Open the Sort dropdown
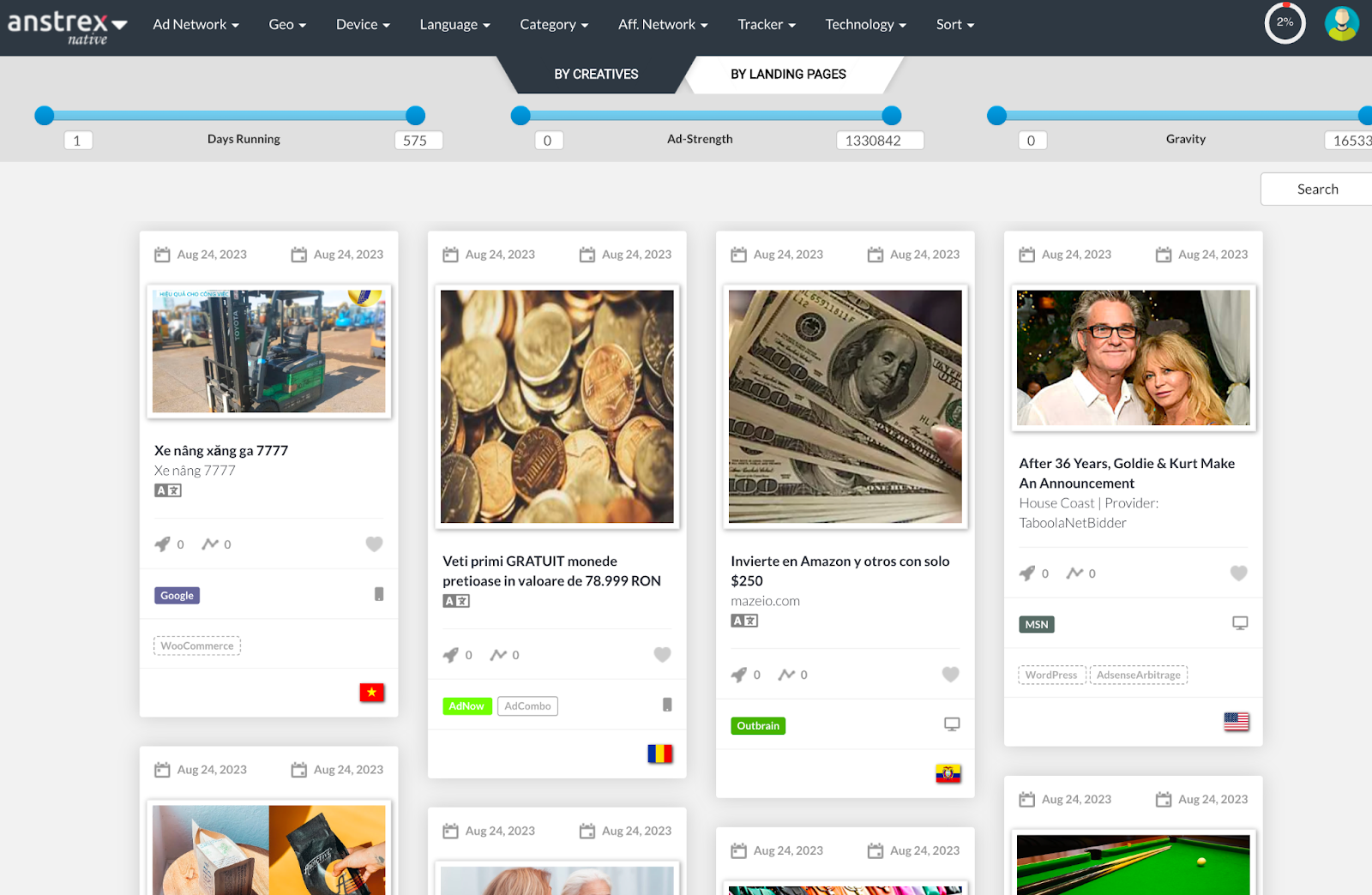 pos(955,24)
